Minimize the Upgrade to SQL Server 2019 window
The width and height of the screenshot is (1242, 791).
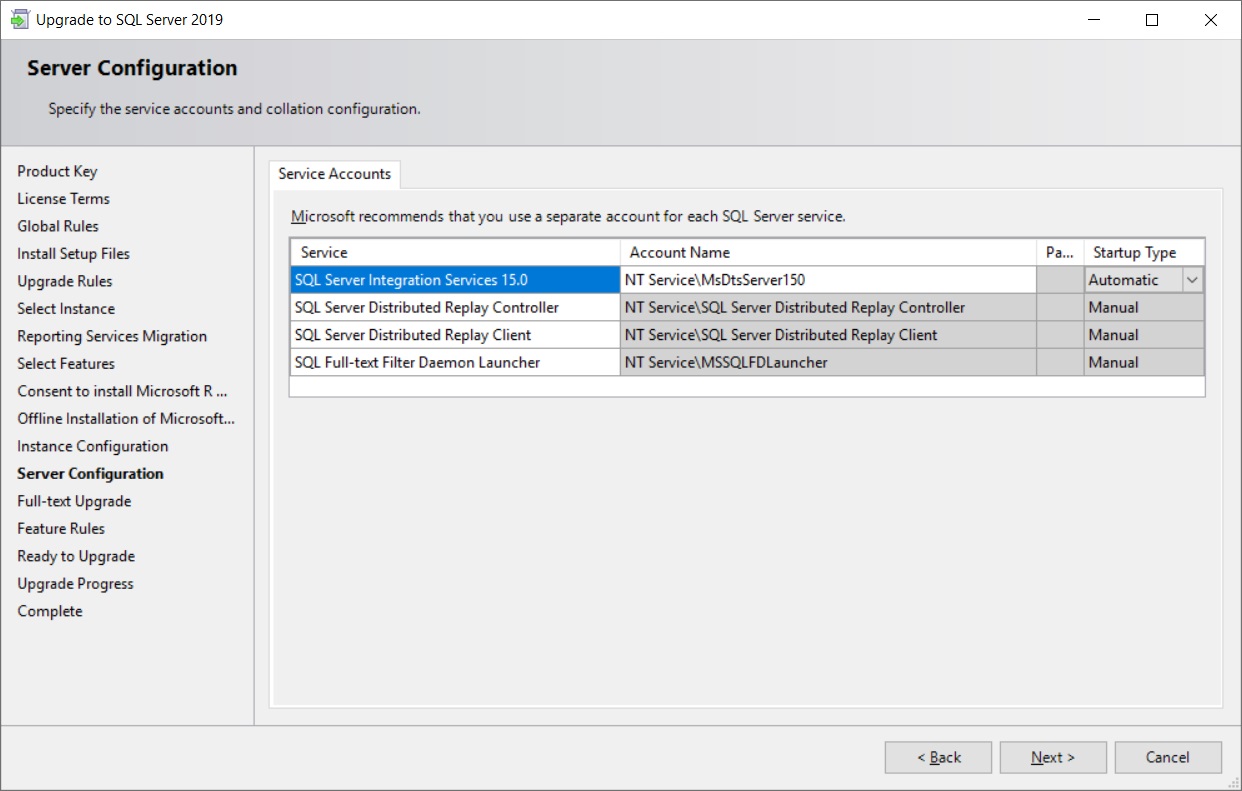1093,19
